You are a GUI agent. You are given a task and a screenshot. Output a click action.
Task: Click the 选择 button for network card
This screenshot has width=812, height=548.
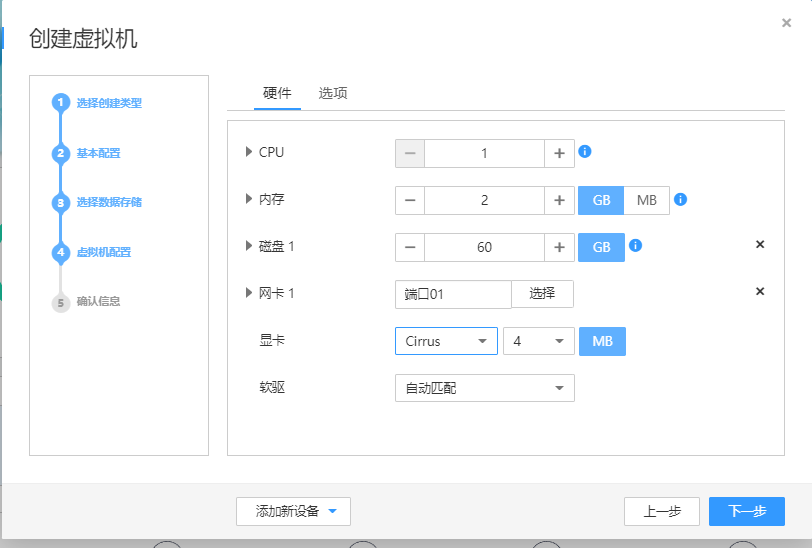pos(542,294)
